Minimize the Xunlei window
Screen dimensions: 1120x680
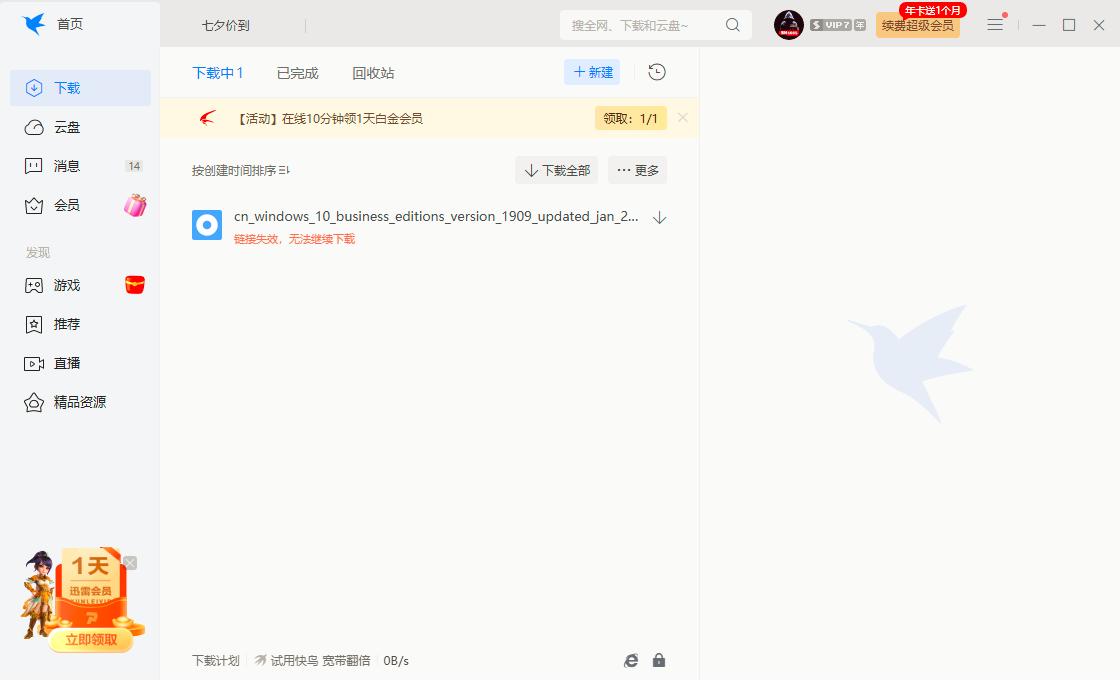[x=1039, y=25]
